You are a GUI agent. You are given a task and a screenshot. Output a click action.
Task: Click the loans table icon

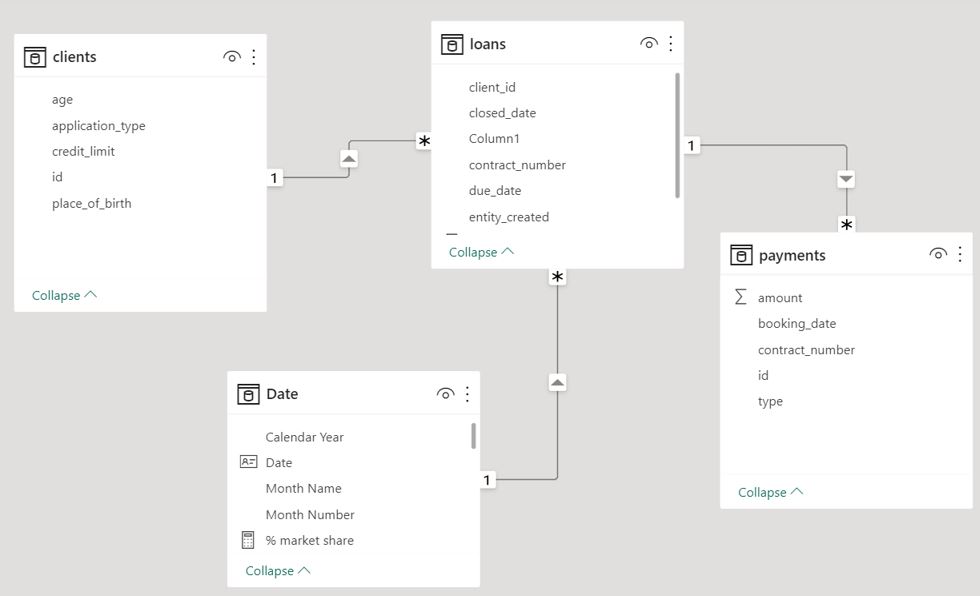click(x=452, y=44)
